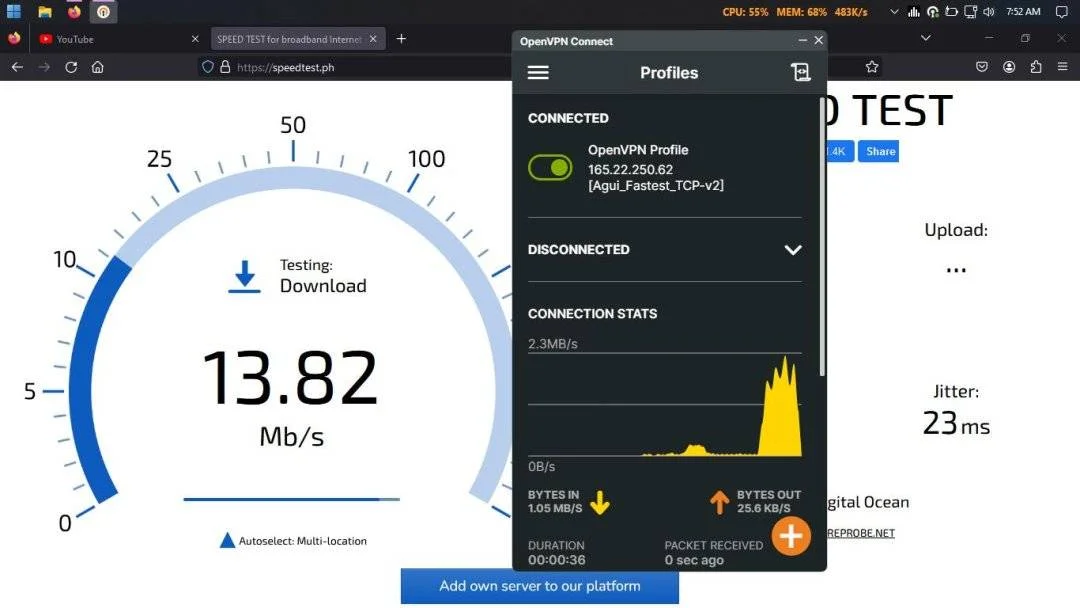
Task: Click the battery tray icon
Action: pos(951,12)
